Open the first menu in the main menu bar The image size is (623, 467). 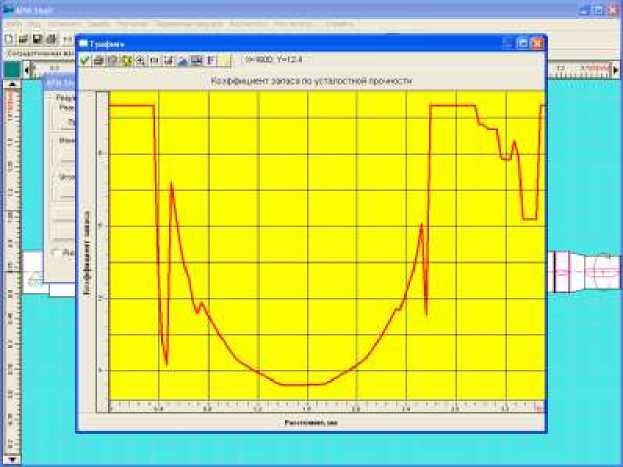pos(12,22)
